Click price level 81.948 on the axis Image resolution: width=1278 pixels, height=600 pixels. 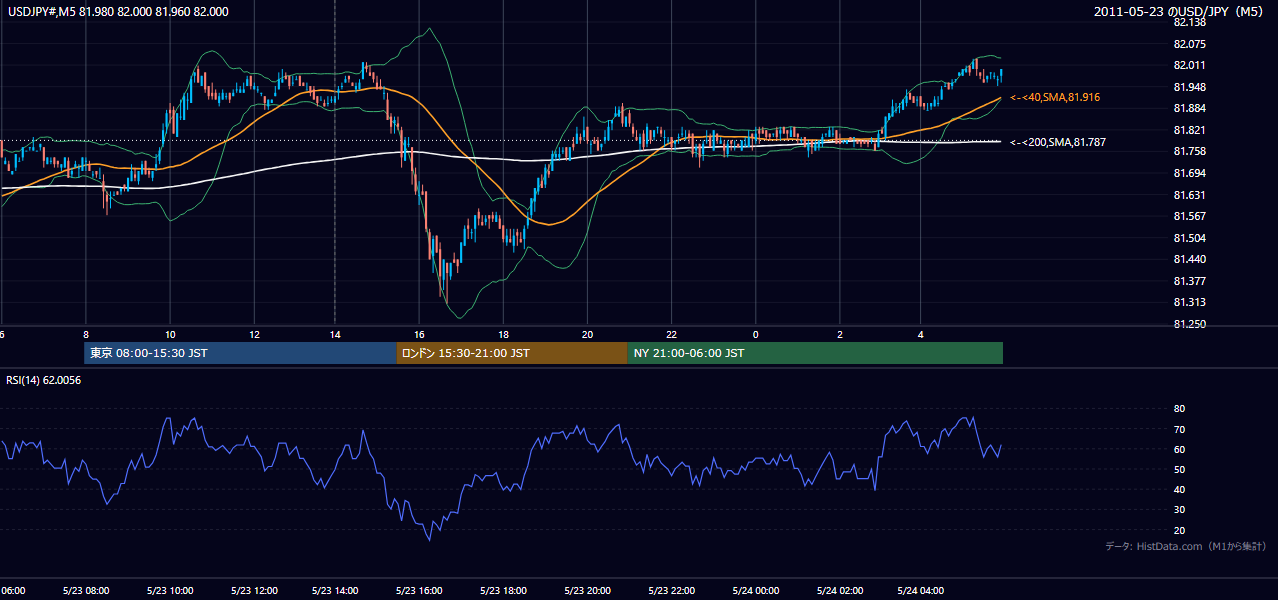pos(1188,87)
